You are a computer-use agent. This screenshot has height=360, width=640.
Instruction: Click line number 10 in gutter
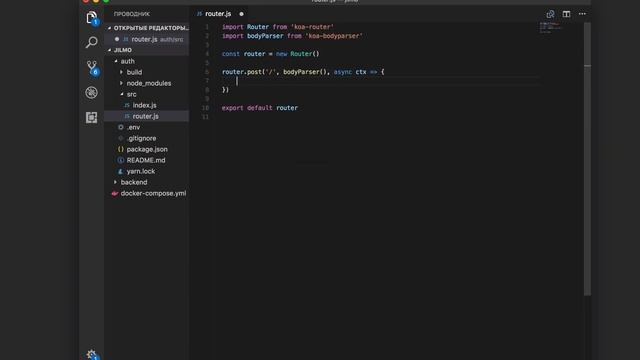205,108
